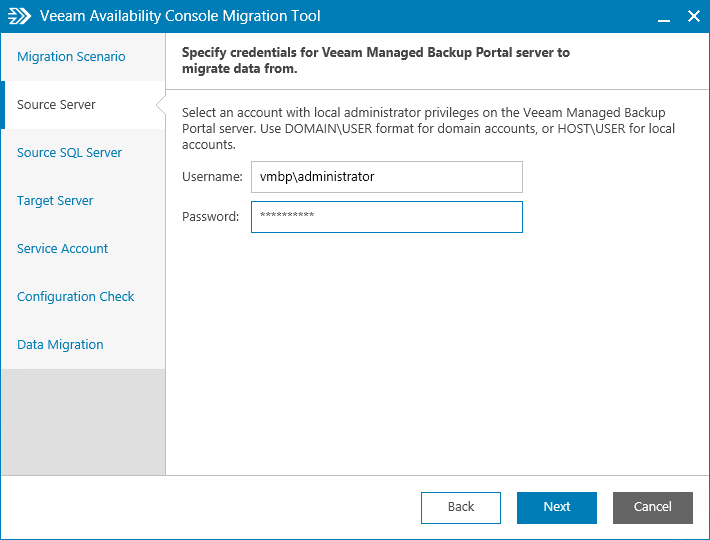This screenshot has height=540, width=710.
Task: Select the Data Migration step
Action: (60, 345)
